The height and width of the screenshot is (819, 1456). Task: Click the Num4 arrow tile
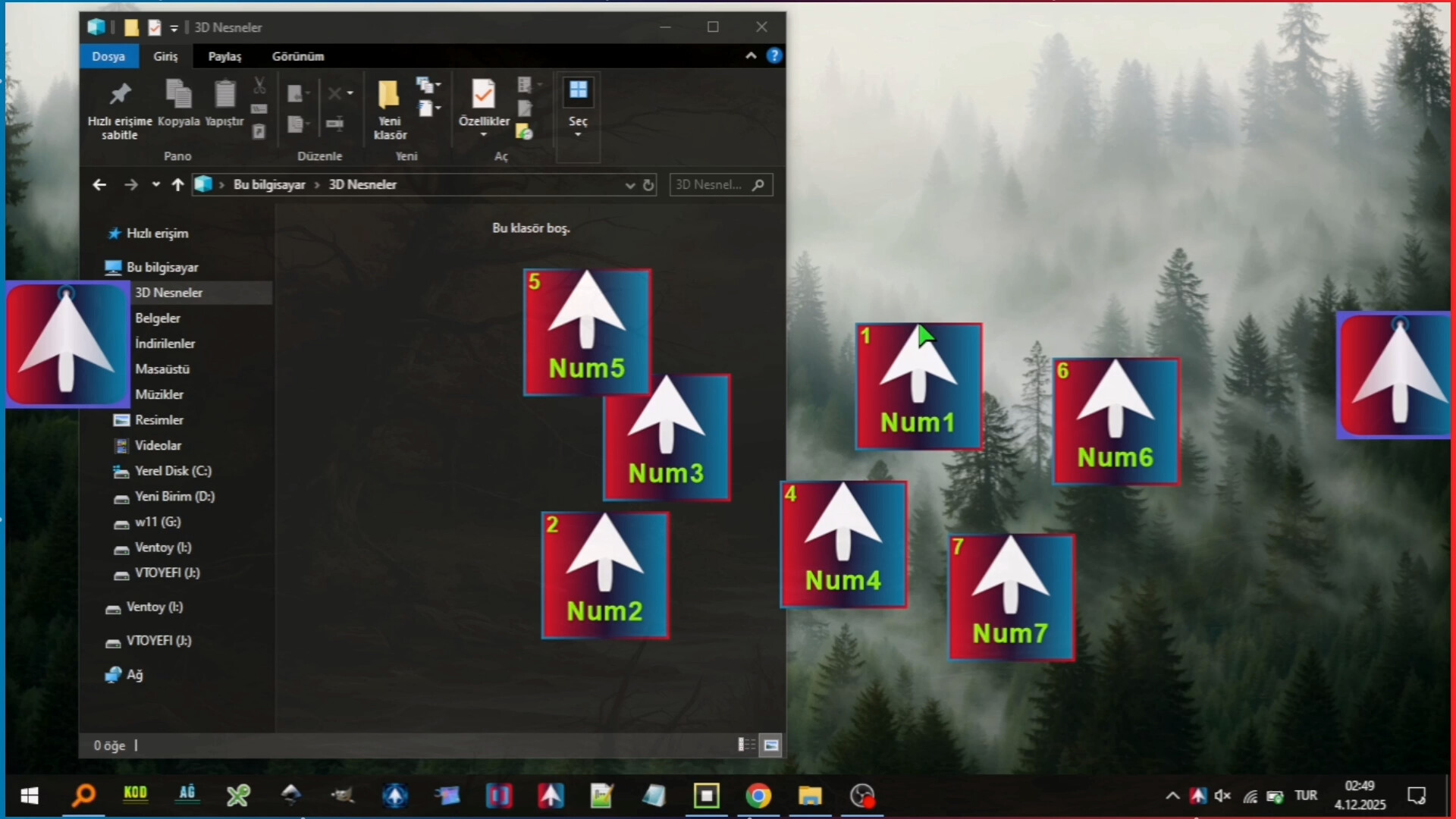(843, 544)
